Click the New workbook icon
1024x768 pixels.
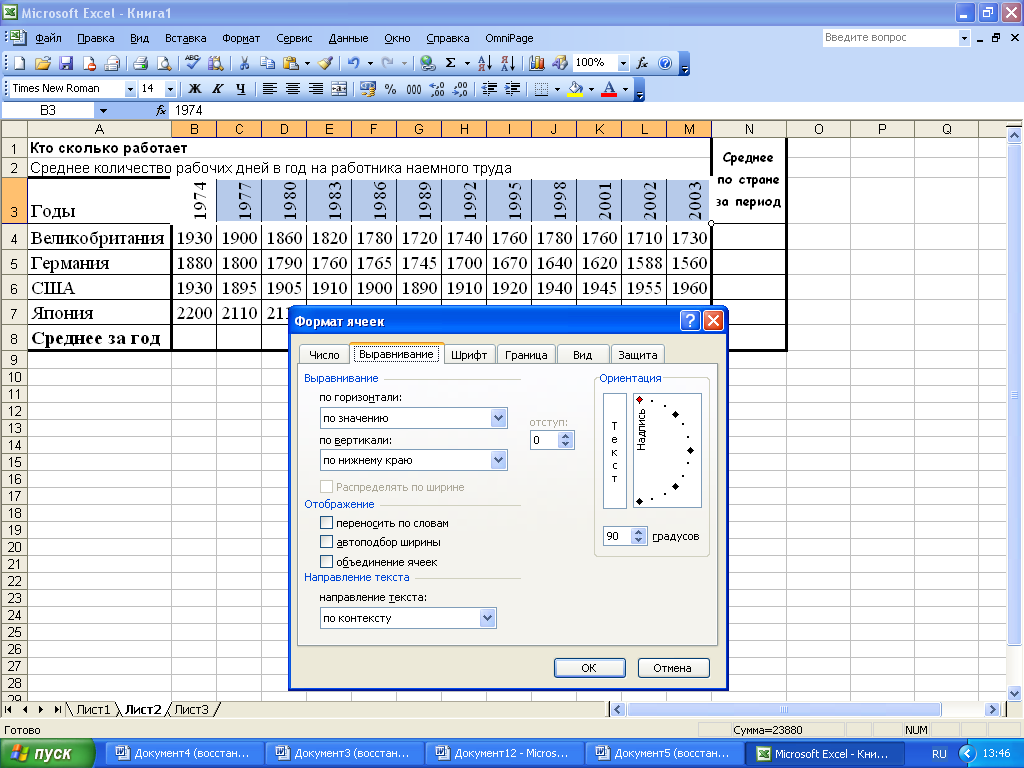point(20,63)
